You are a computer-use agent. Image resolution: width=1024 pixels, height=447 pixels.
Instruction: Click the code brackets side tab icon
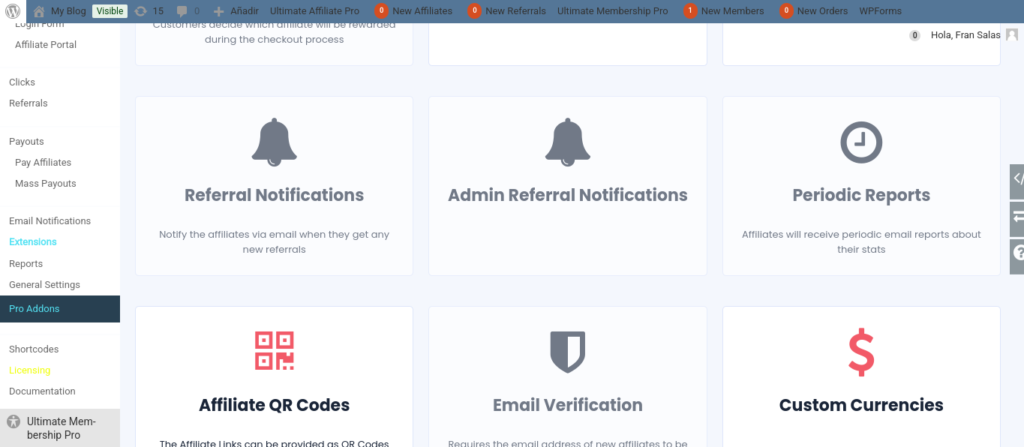click(x=1017, y=178)
